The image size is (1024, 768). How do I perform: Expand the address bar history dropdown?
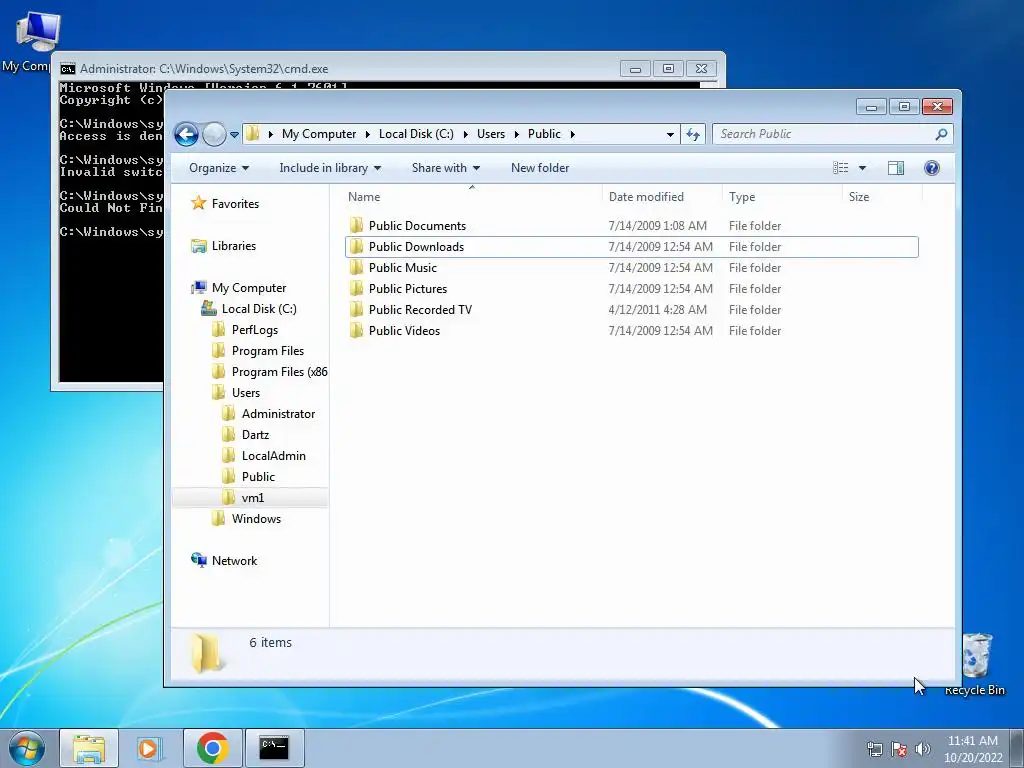[670, 135]
